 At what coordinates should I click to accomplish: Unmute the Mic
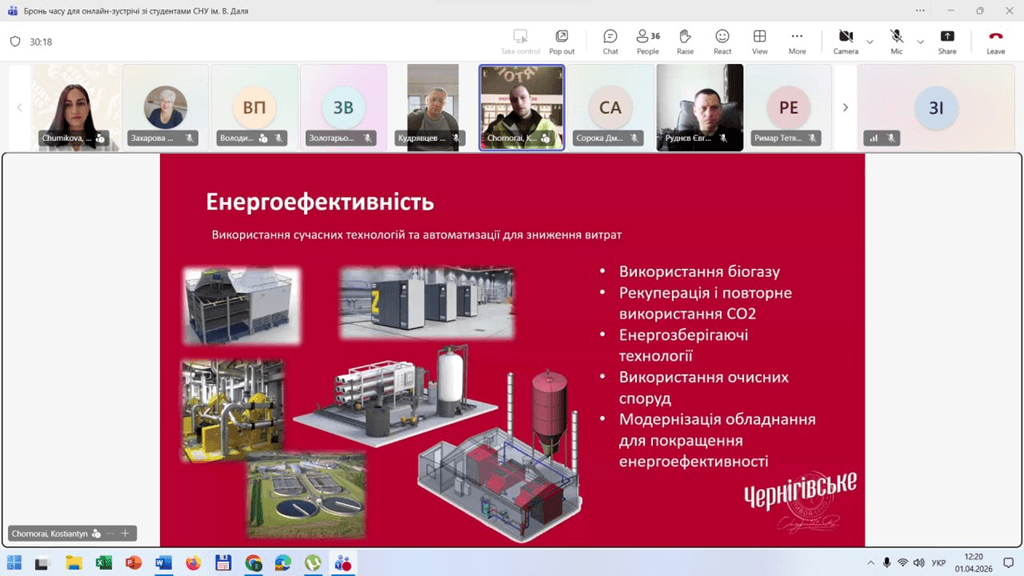[897, 41]
